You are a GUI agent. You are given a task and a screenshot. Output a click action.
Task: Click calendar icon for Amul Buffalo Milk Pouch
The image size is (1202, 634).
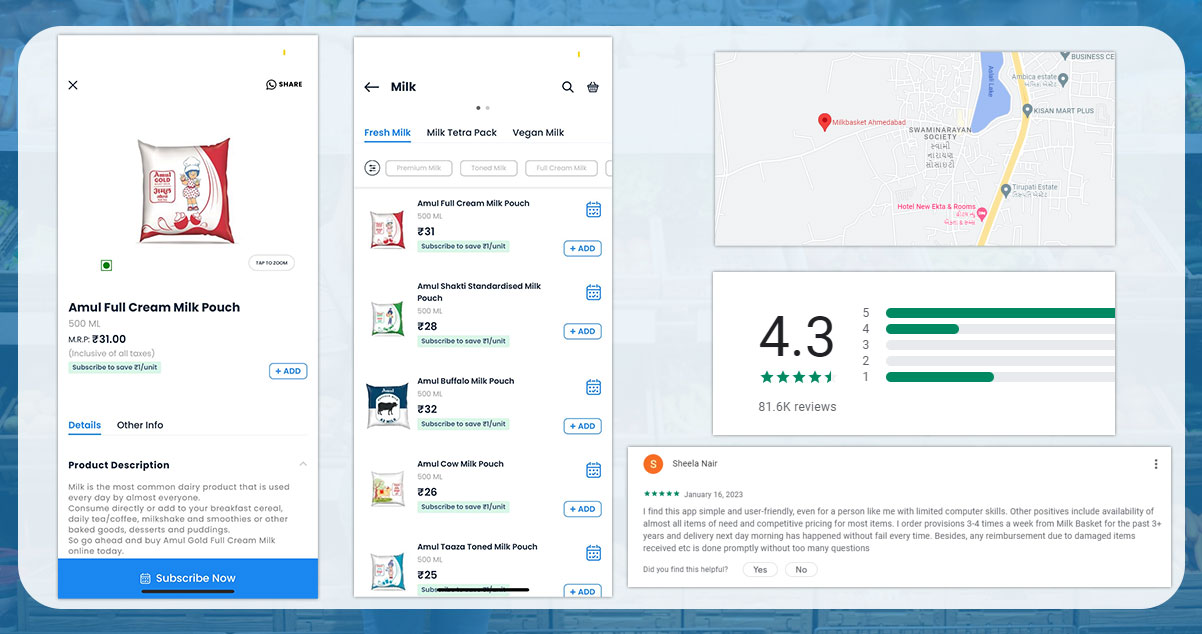(593, 387)
